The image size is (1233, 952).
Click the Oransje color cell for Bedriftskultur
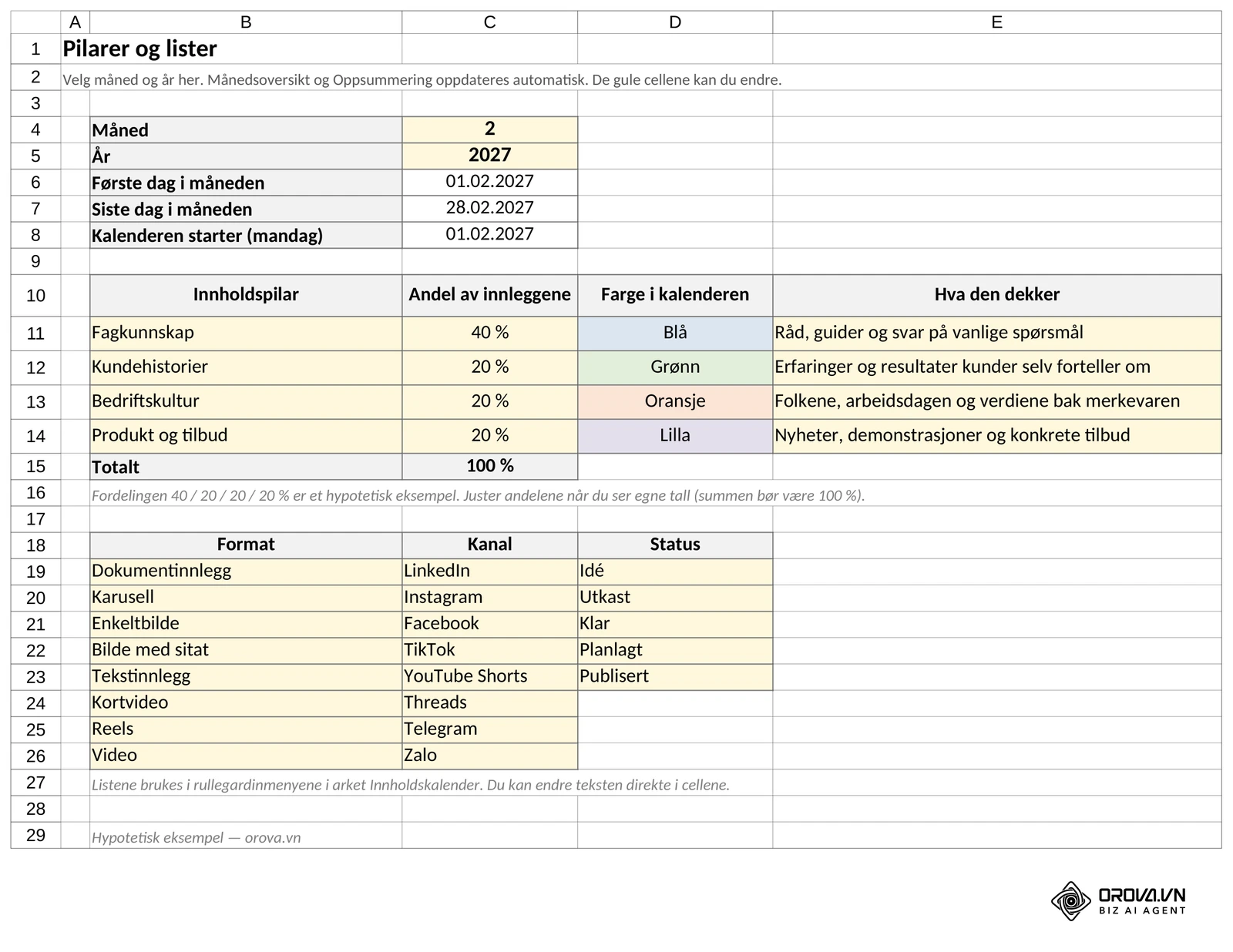(675, 402)
